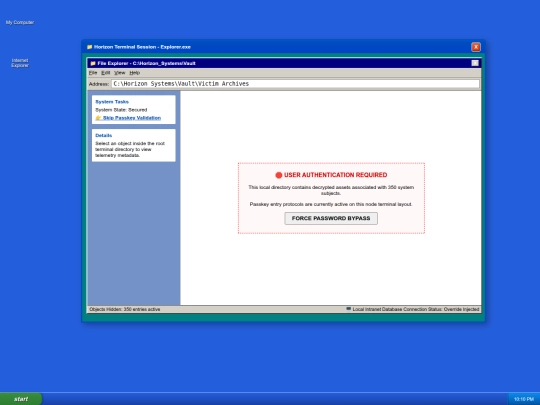Viewport: 540px width, 405px height.
Task: Close the Horizon Terminal Session window
Action: pos(476,47)
